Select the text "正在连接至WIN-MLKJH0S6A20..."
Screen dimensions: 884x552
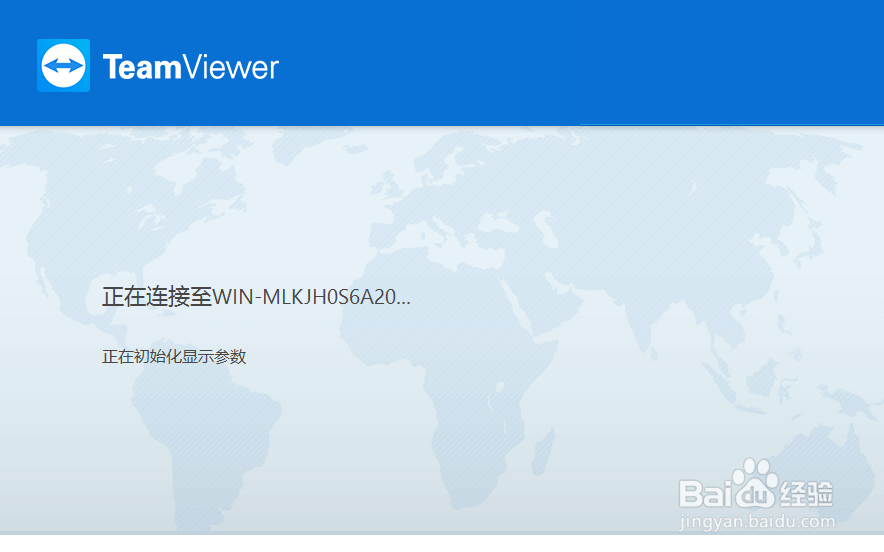pyautogui.click(x=257, y=297)
